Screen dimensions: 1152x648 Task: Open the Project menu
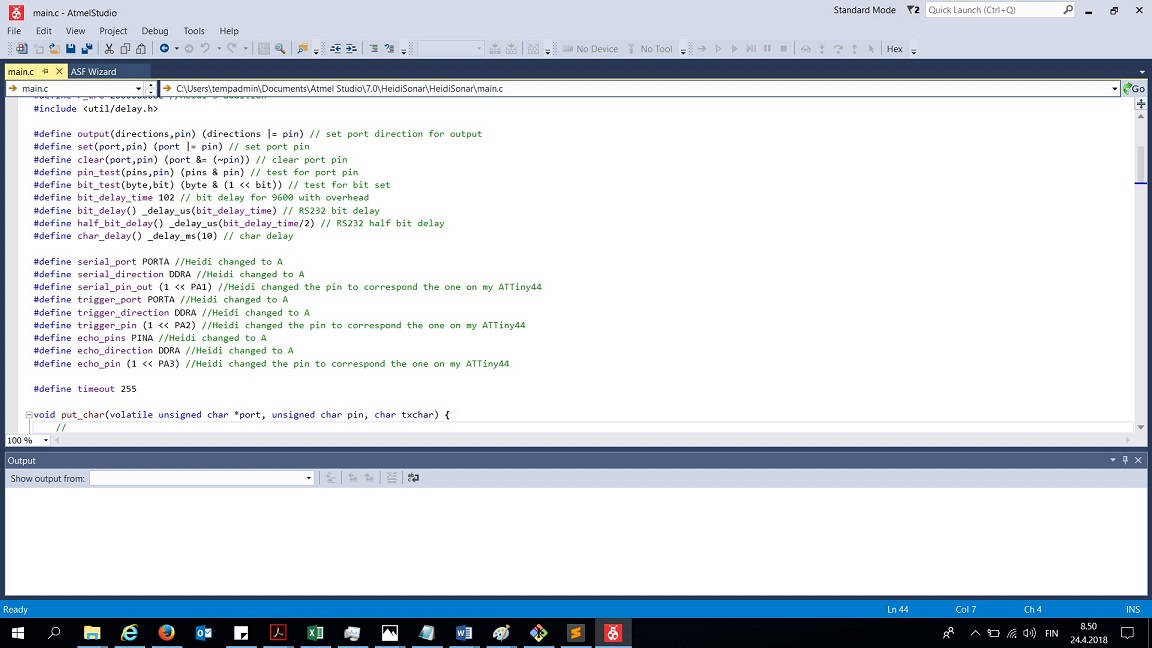[113, 31]
